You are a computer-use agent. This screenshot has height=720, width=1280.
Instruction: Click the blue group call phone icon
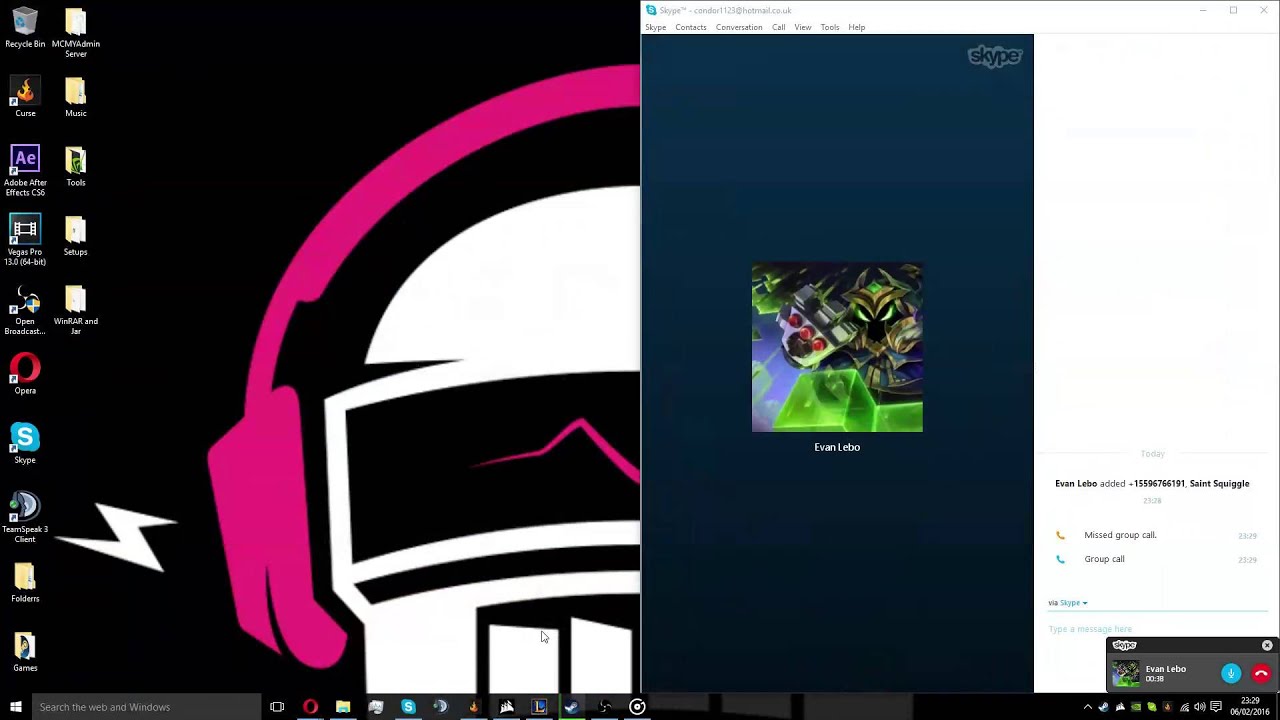(x=1060, y=559)
